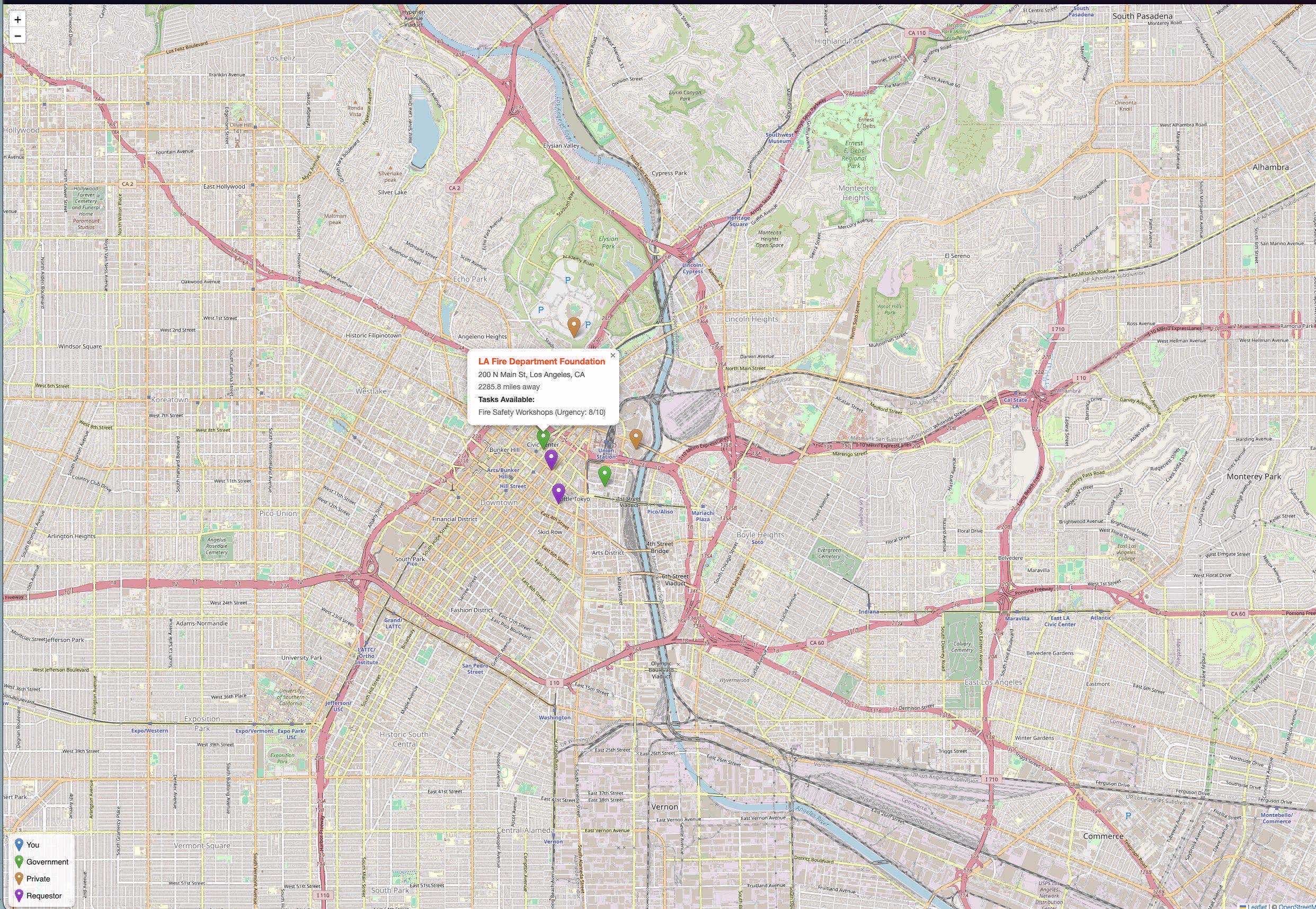Click the 200 N Main St address text
Viewport: 1316px width, 909px height.
pos(531,375)
